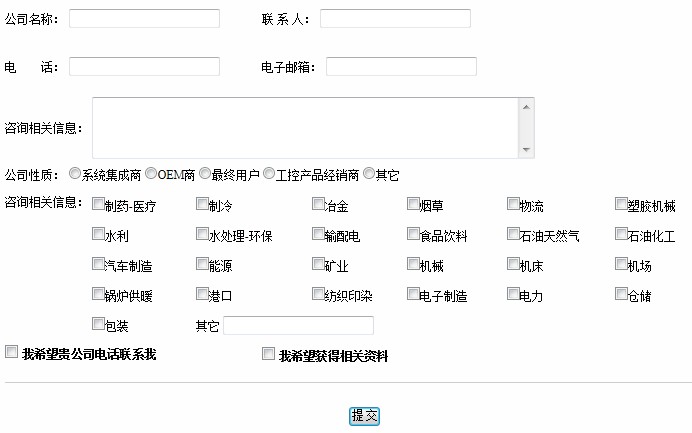This screenshot has height=433, width=692.
Task: Click the 公司名称 input field
Action: pyautogui.click(x=144, y=19)
